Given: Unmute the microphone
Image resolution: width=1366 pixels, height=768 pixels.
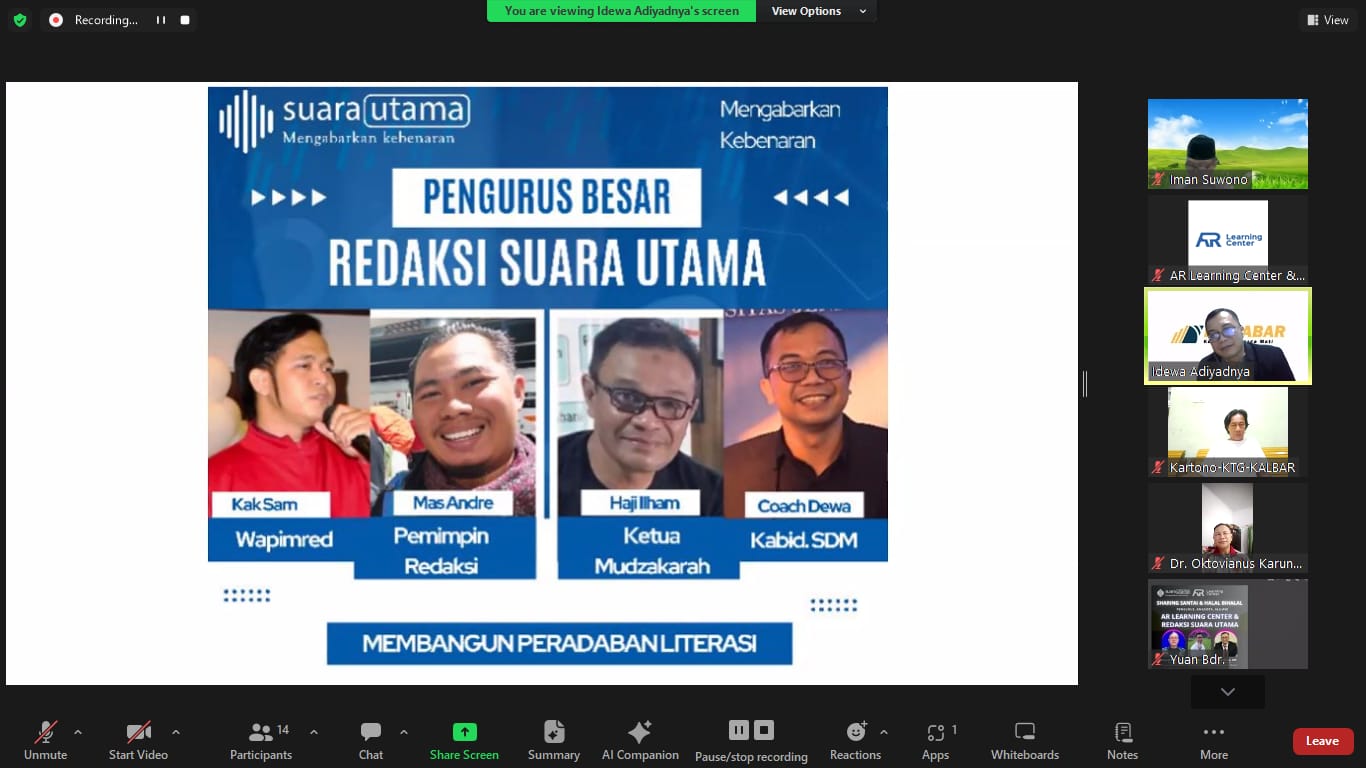Looking at the screenshot, I should coord(46,741).
